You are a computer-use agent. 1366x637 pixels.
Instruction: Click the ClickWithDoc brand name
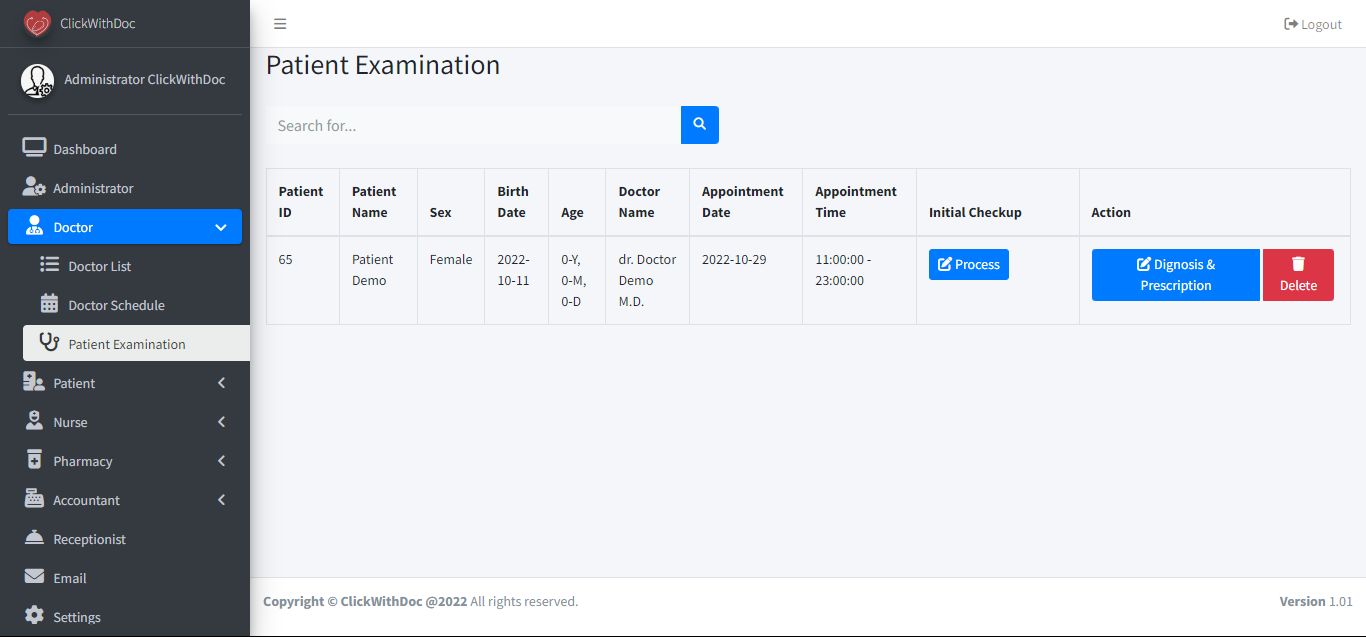coord(98,23)
